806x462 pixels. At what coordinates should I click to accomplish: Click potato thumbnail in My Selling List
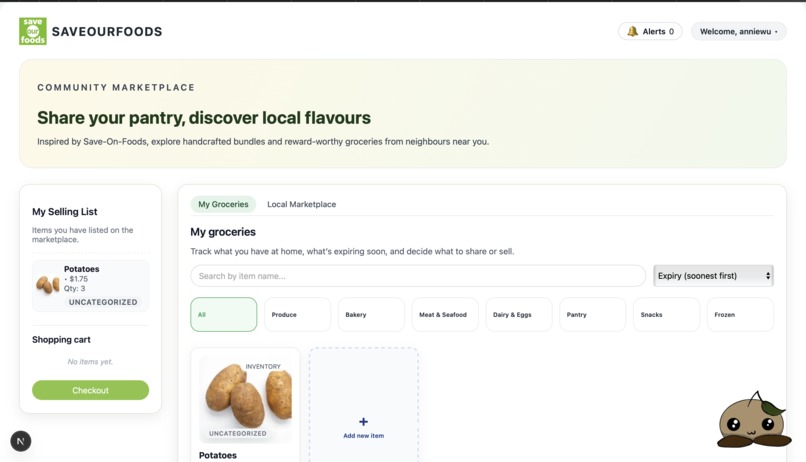48,284
